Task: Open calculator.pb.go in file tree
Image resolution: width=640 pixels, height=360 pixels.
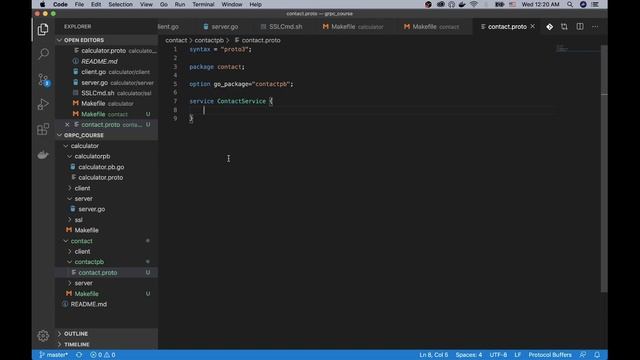Action: 101,167
